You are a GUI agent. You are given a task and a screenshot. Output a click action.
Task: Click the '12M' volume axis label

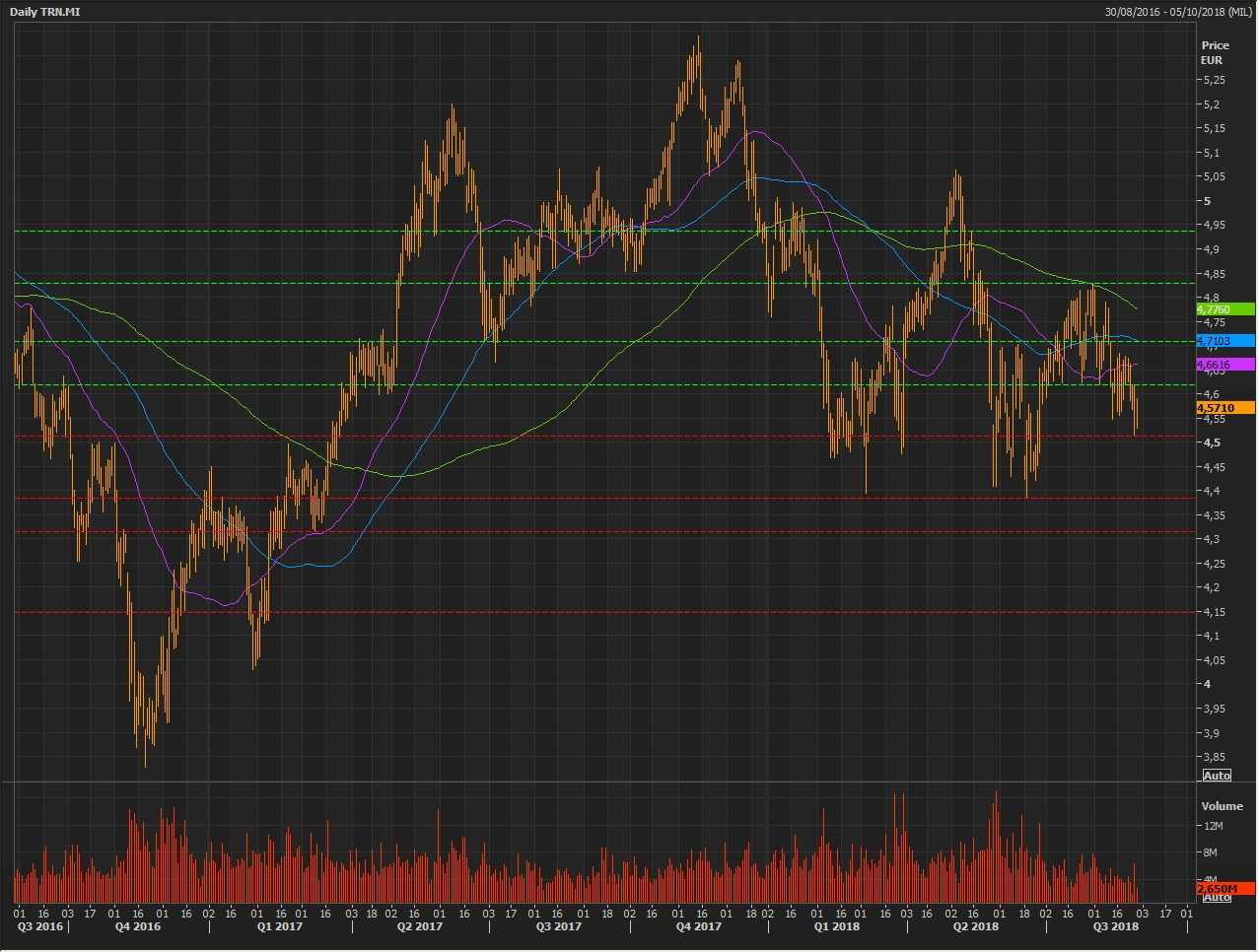tap(1213, 826)
